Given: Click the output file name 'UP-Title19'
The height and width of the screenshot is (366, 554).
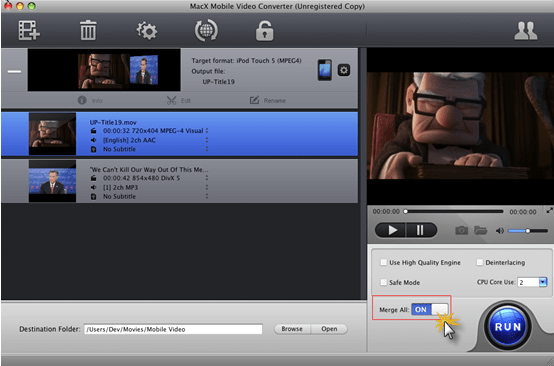Looking at the screenshot, I should tap(218, 82).
